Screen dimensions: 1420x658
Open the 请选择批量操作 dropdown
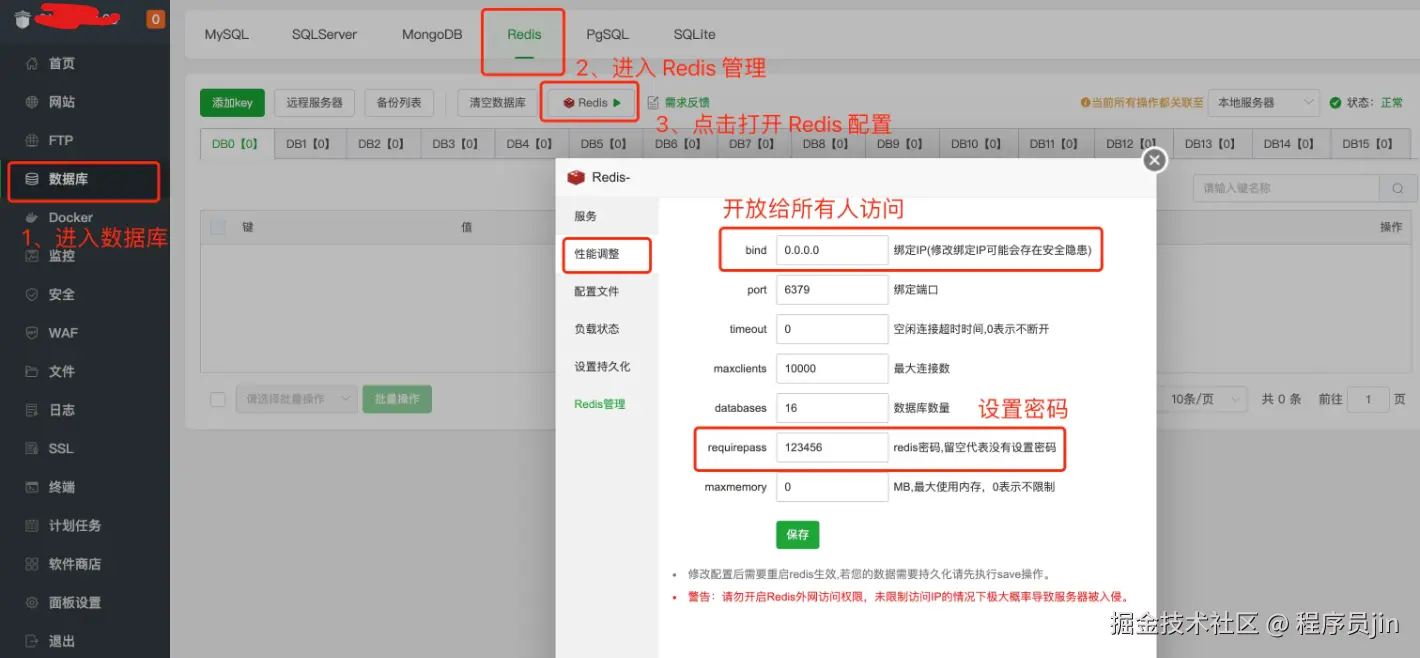296,399
